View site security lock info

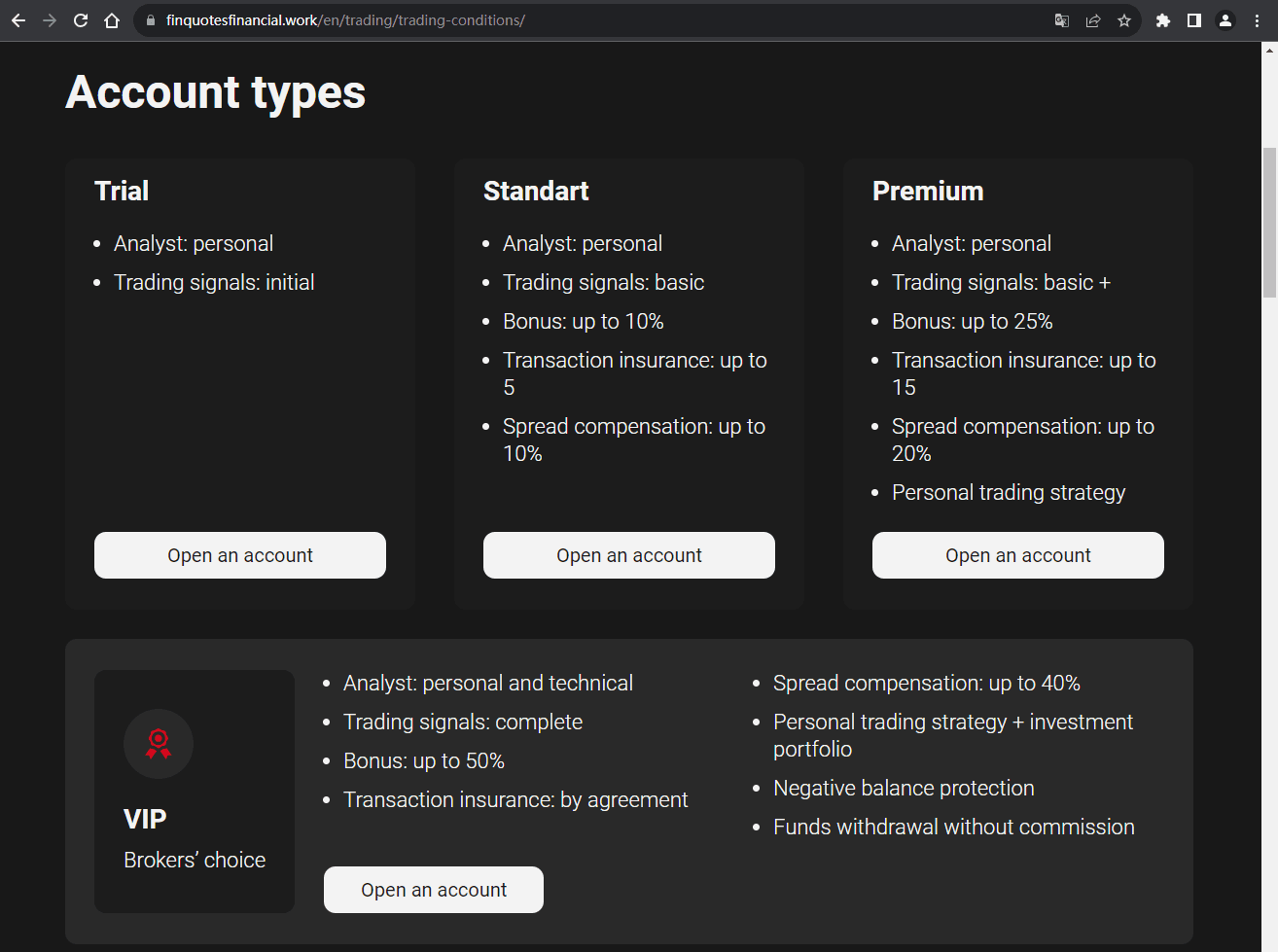point(151,20)
